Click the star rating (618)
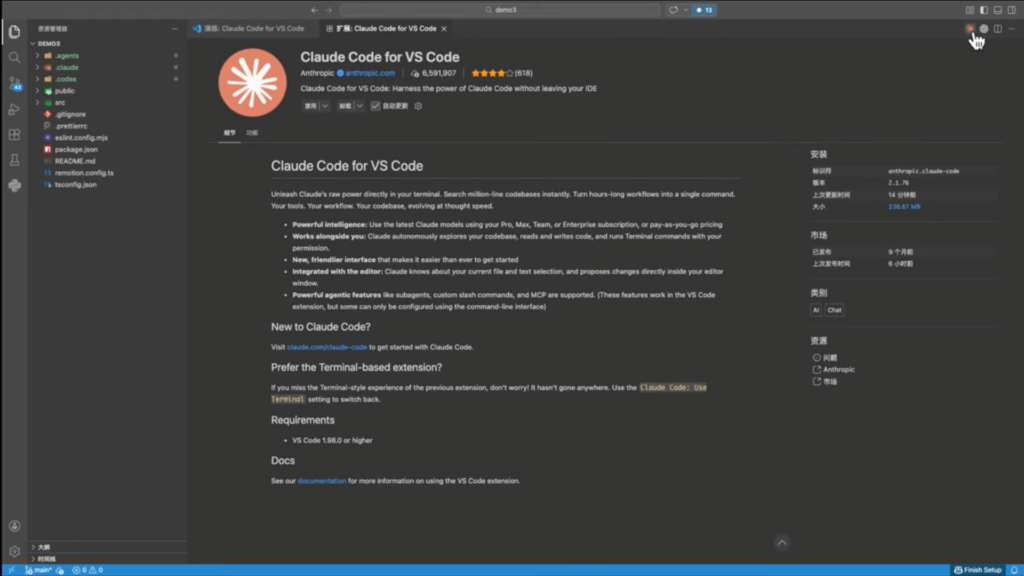 (x=502, y=73)
